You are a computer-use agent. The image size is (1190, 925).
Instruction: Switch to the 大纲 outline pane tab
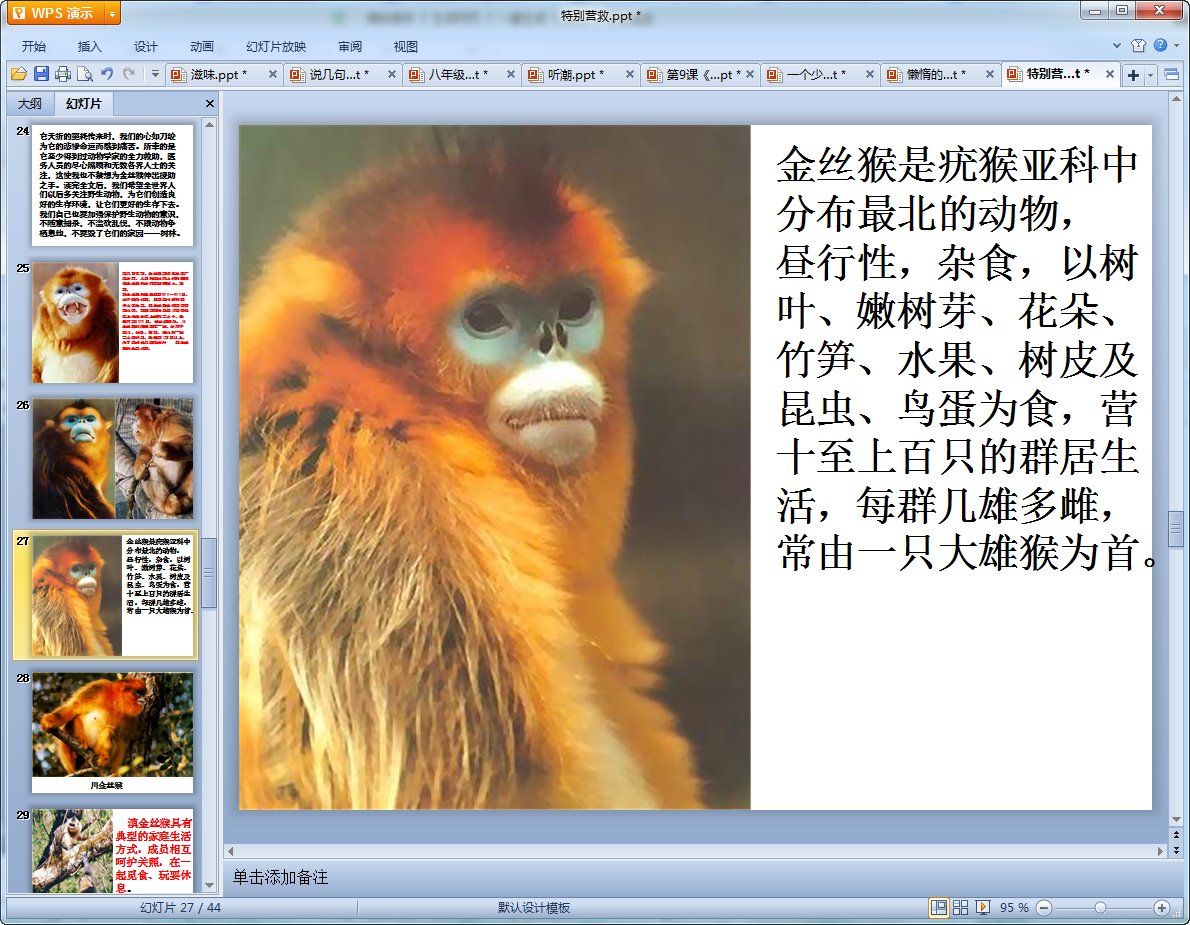tap(30, 103)
